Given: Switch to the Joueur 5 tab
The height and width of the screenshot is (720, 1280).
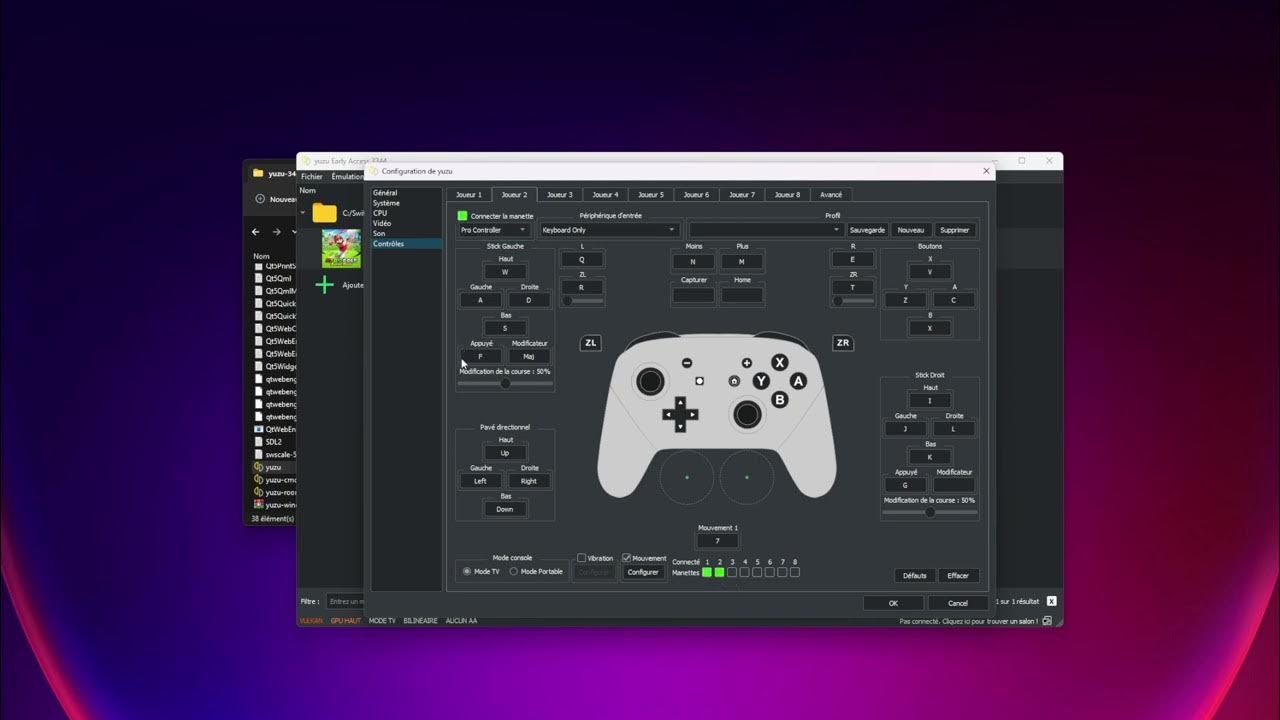Looking at the screenshot, I should point(650,195).
